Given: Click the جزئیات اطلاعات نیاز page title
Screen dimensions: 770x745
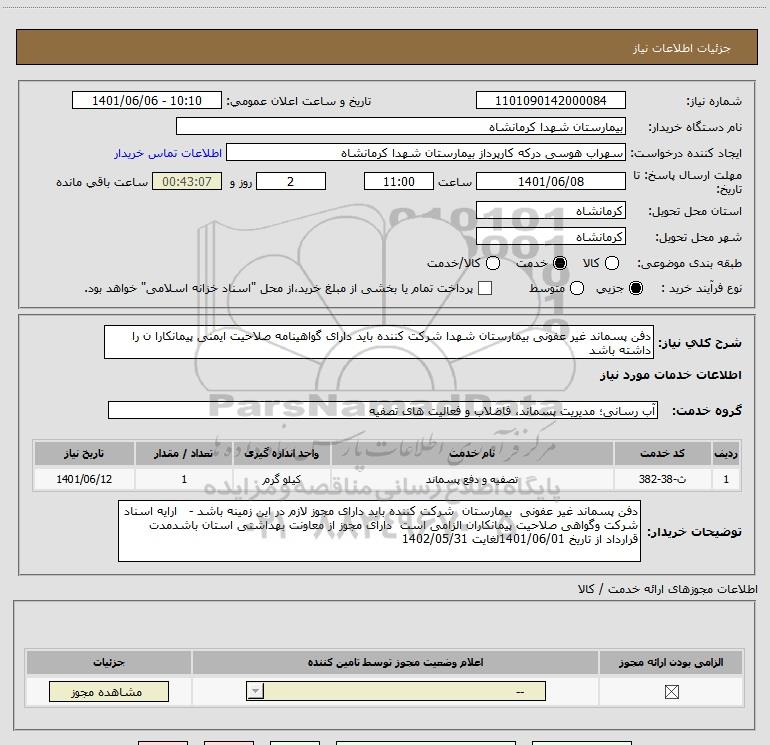Looking at the screenshot, I should (x=681, y=48).
